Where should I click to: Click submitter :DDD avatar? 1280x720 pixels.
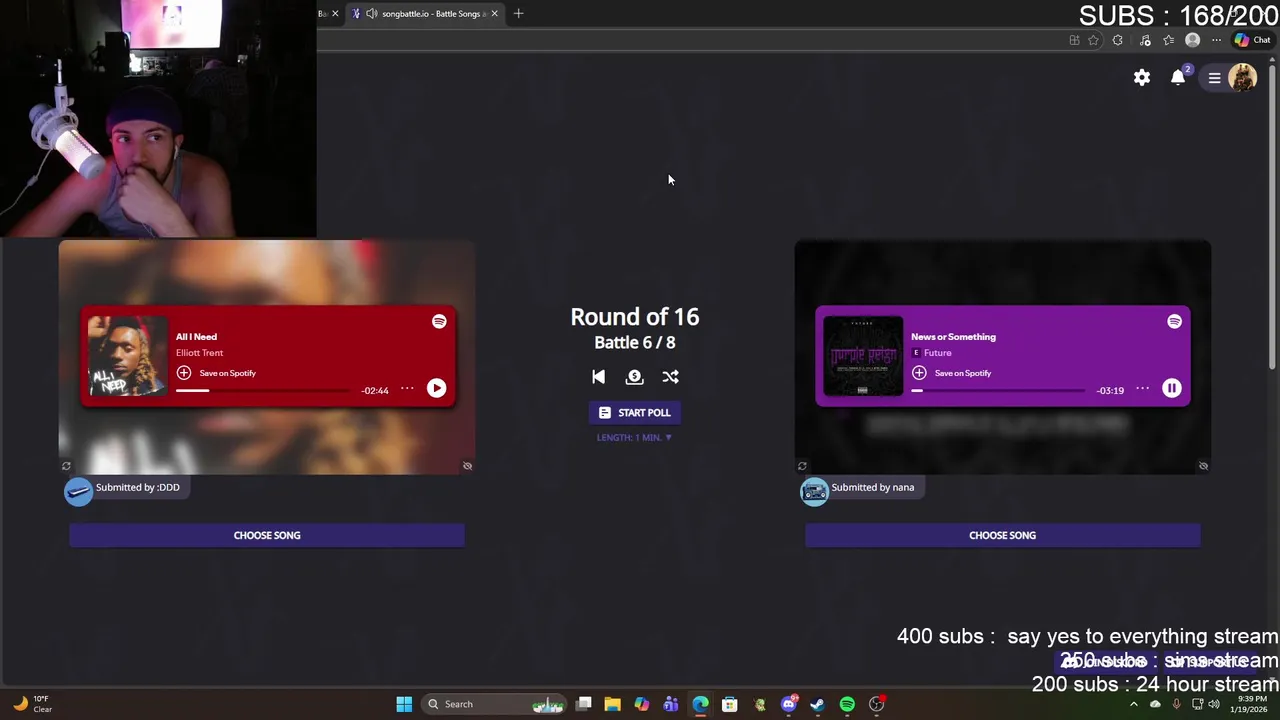79,491
